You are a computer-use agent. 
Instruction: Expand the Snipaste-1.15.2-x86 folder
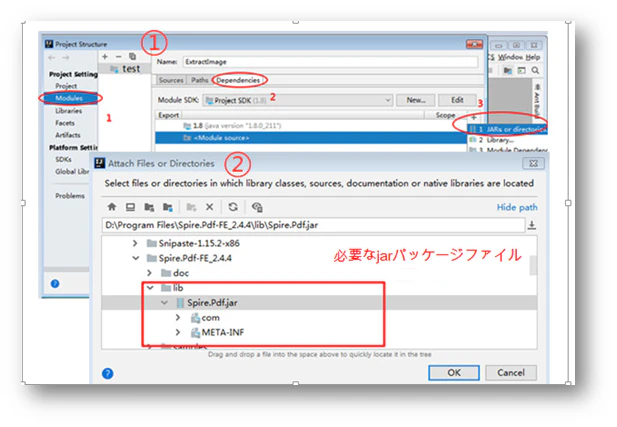tap(135, 243)
